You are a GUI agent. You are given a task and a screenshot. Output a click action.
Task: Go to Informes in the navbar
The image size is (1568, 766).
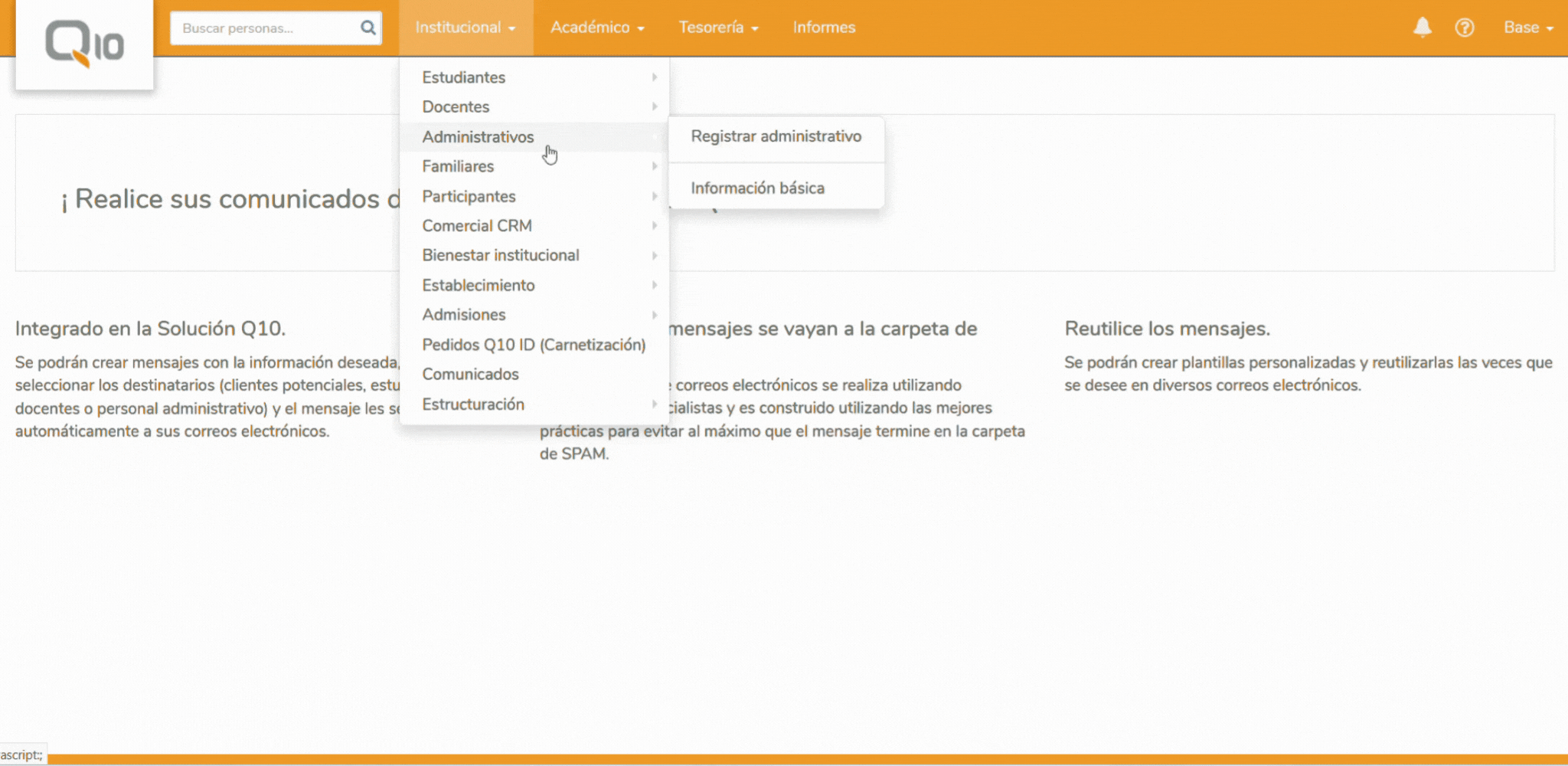[824, 28]
